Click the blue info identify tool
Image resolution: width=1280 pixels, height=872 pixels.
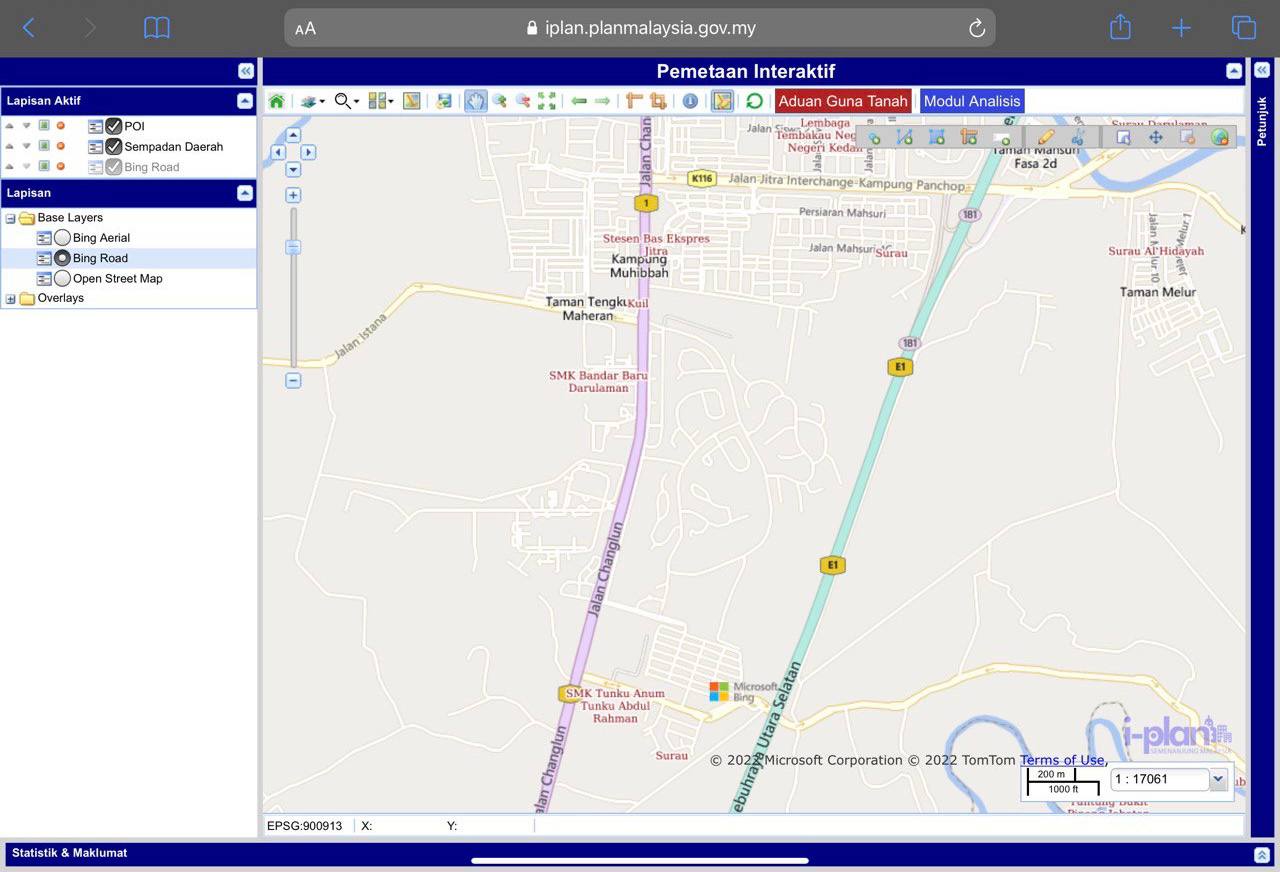click(690, 101)
